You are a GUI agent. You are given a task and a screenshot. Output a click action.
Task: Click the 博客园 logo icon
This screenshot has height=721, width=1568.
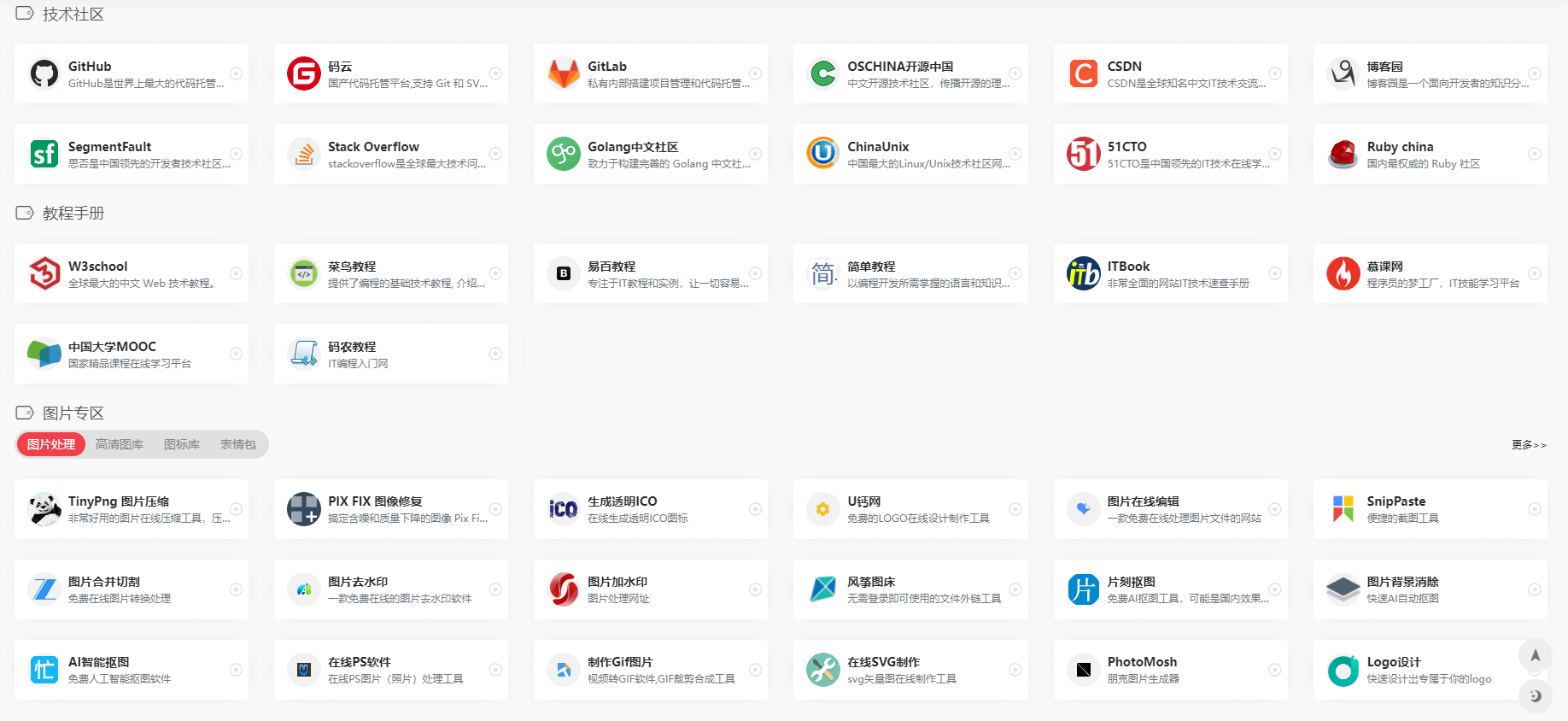click(1343, 74)
